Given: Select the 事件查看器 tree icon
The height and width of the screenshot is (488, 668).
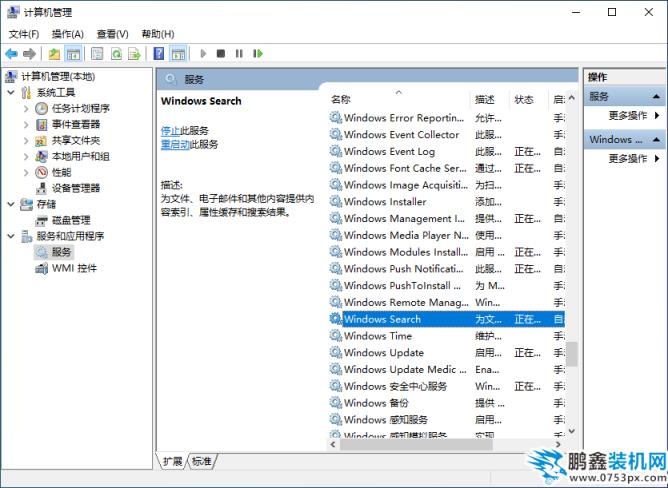Looking at the screenshot, I should pyautogui.click(x=41, y=124).
